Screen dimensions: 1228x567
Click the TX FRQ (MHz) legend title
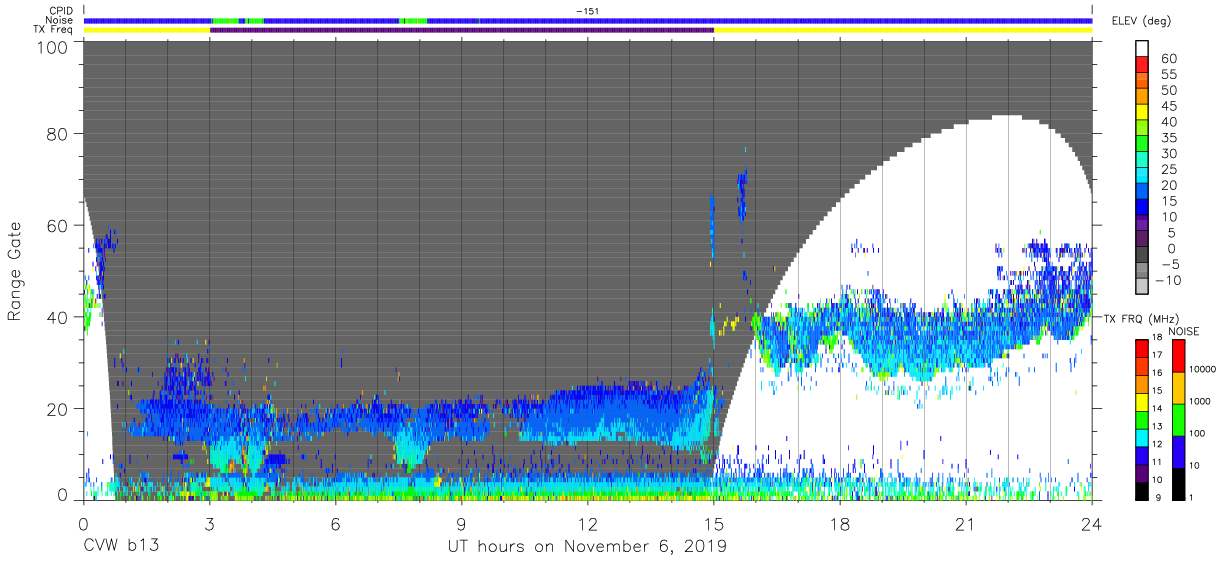point(1140,319)
